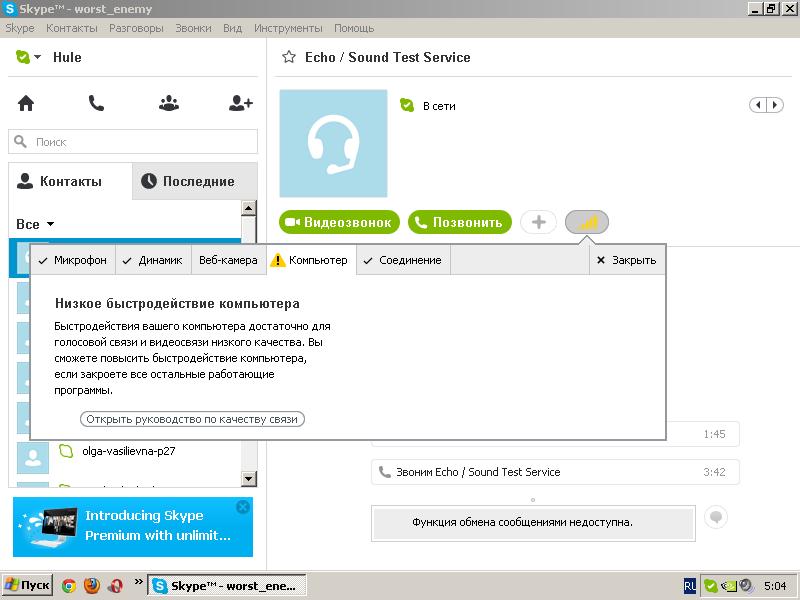Viewport: 800px width, 600px height.
Task: Click the Hule profile name
Action: 67,57
